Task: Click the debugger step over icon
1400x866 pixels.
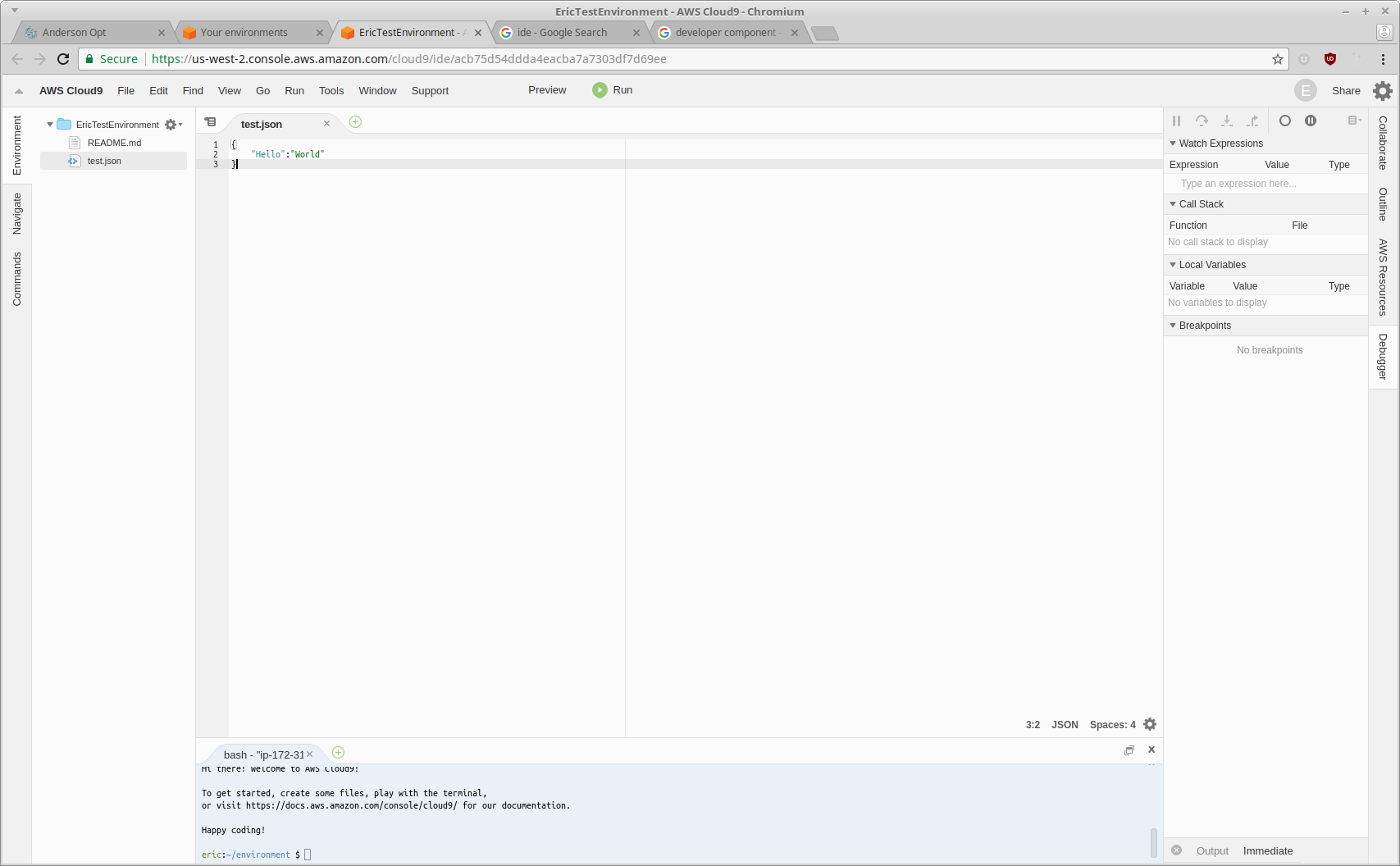Action: click(x=1202, y=121)
